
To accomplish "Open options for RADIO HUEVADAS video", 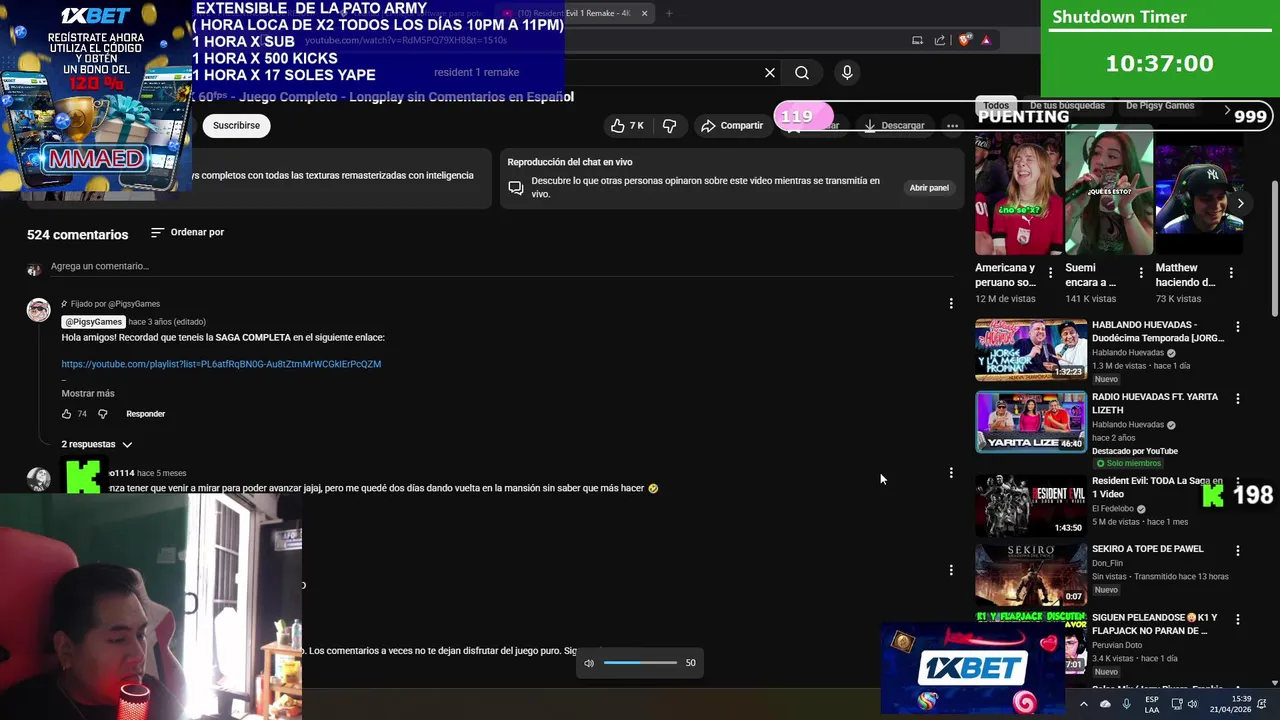I will tap(1238, 399).
